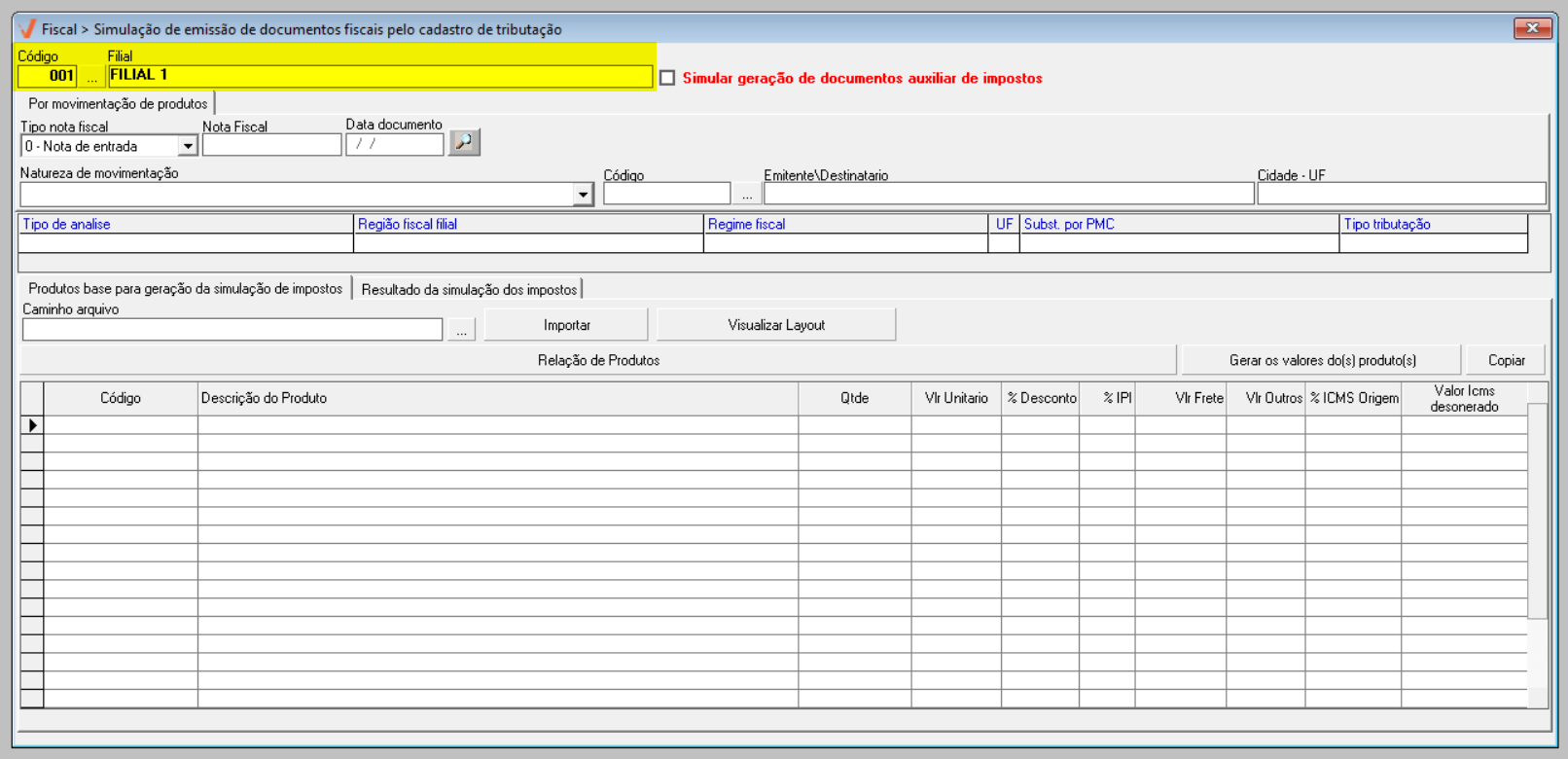The width and height of the screenshot is (1568, 759).
Task: Click the search icon beside Data documento
Action: point(464,143)
